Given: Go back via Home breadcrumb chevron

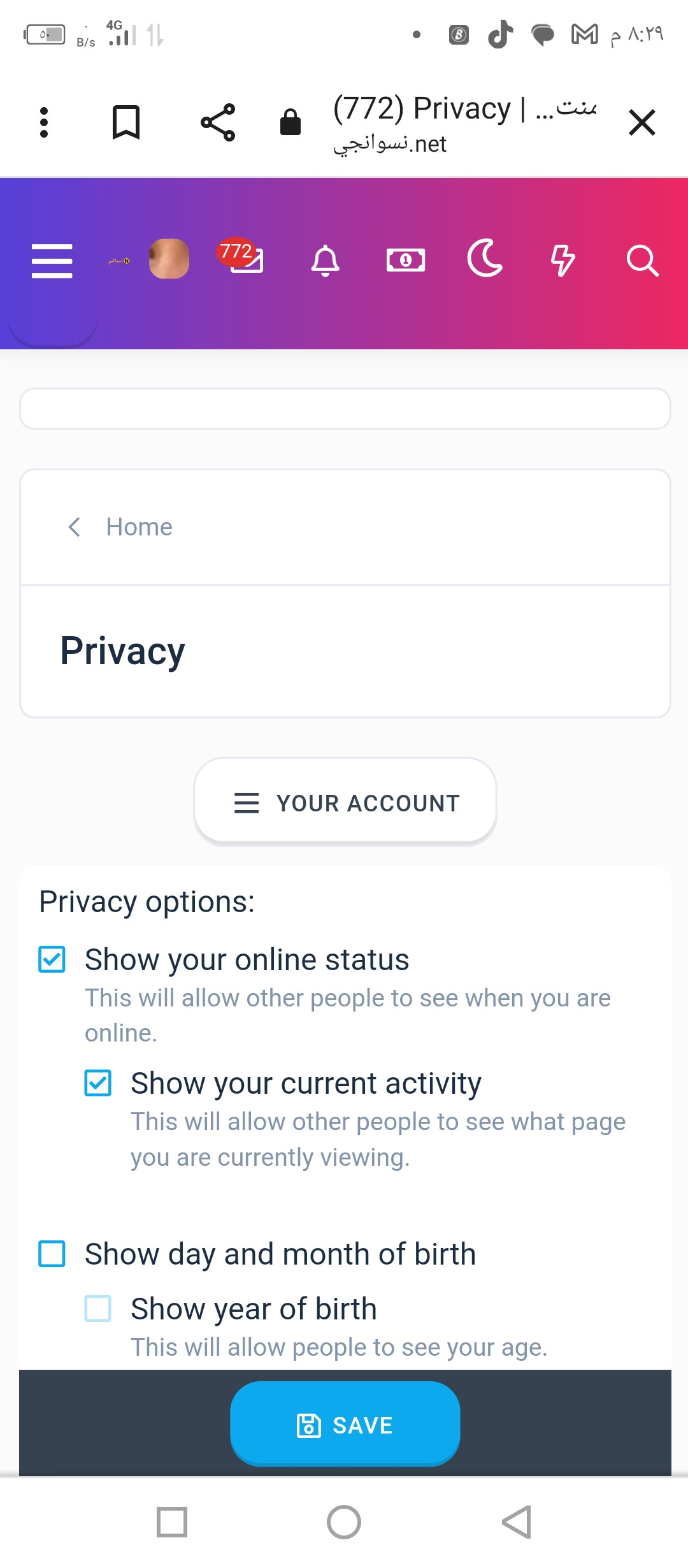Looking at the screenshot, I should pyautogui.click(x=75, y=527).
